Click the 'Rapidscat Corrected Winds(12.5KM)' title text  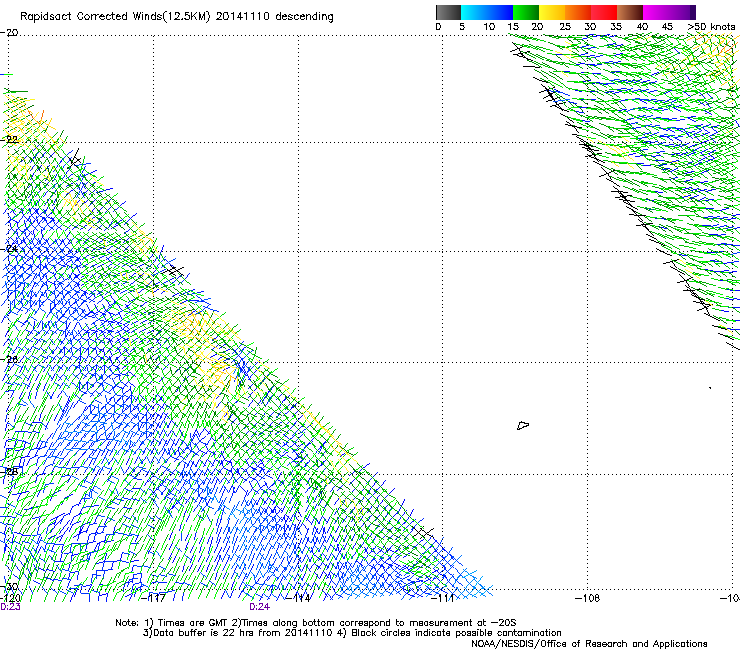click(x=115, y=17)
